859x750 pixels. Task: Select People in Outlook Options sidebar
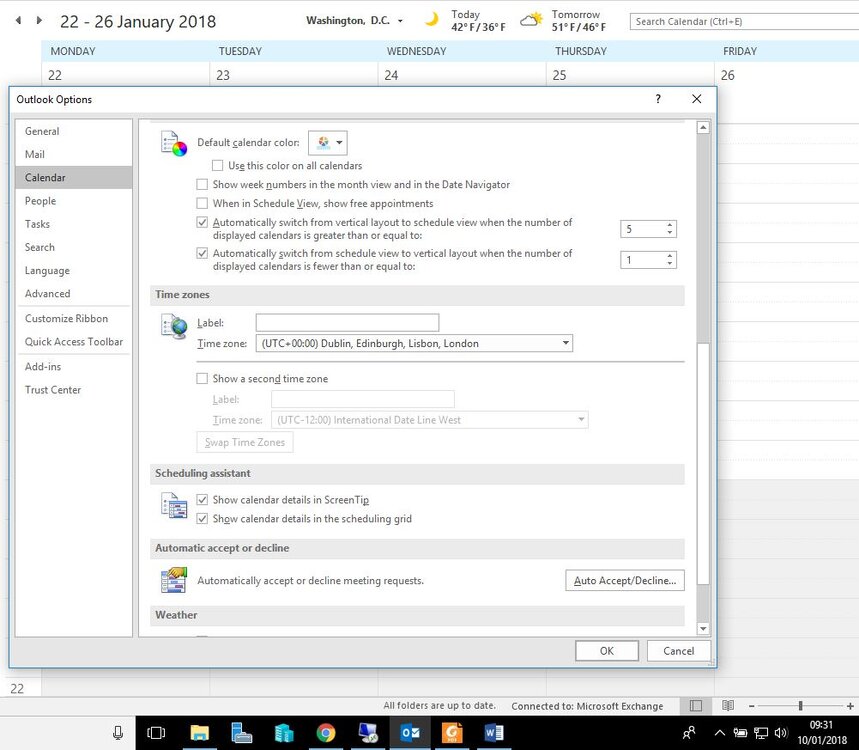[x=74, y=201]
